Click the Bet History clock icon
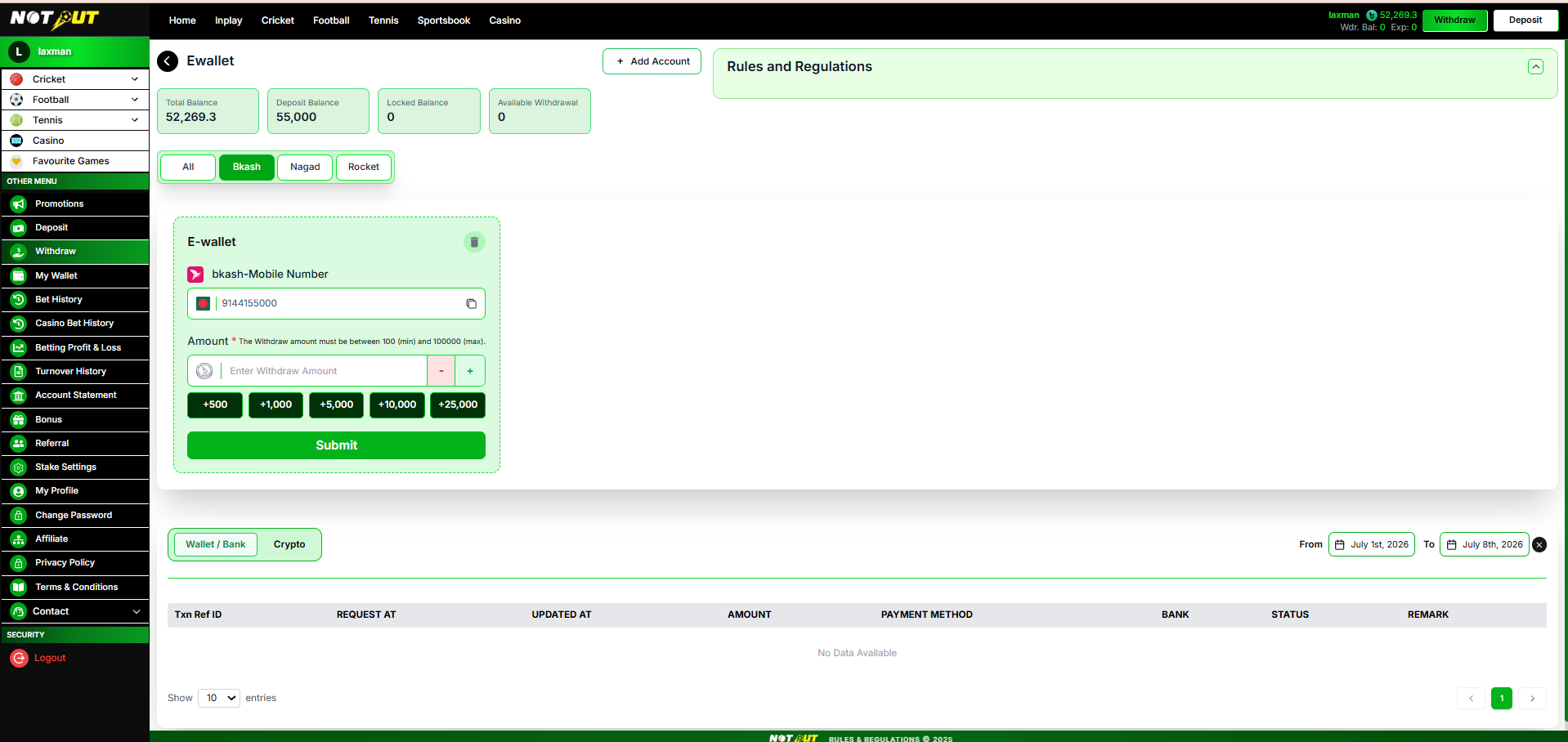Screen dimensions: 1568x742 click(19, 300)
